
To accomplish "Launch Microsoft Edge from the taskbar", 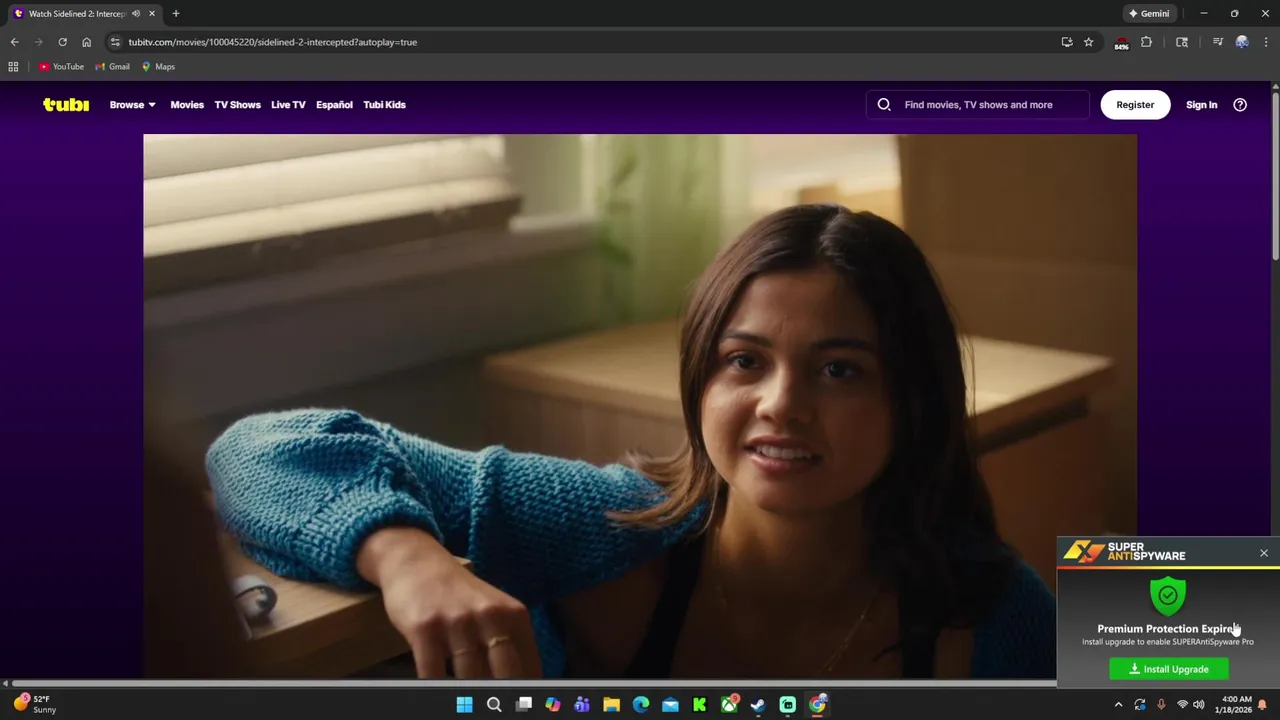I will pos(641,705).
